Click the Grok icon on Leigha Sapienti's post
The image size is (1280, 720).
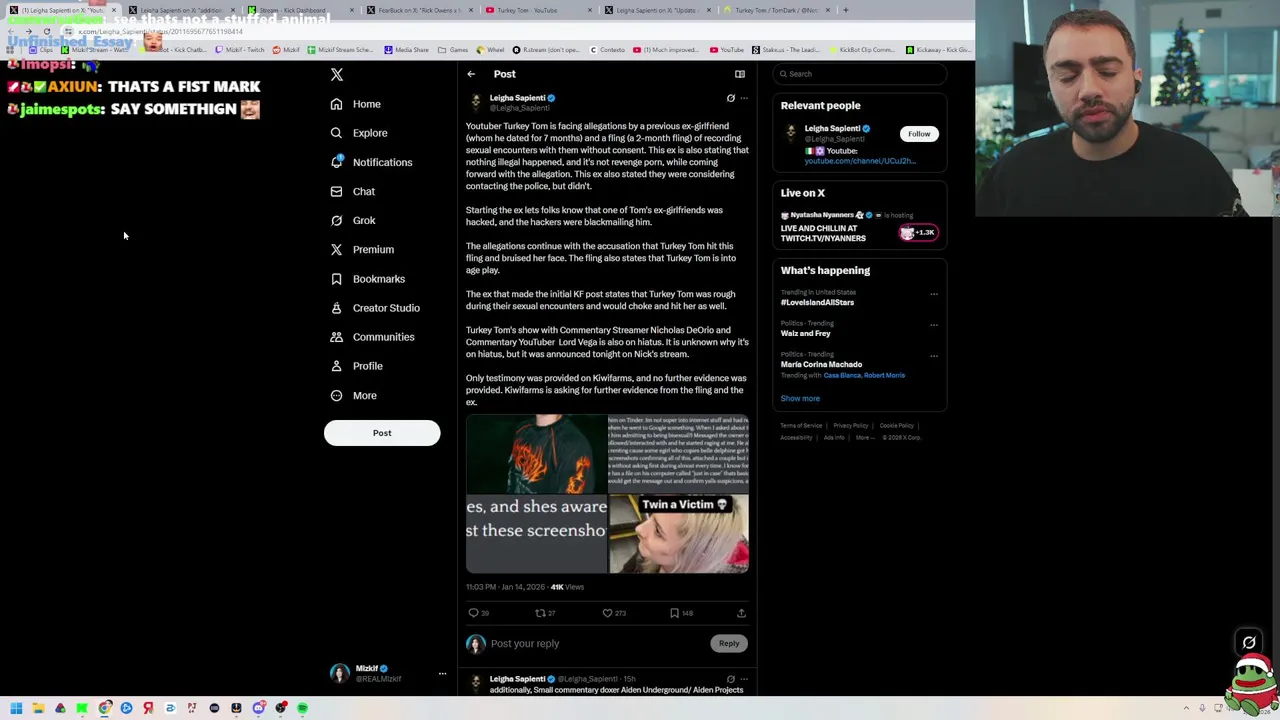(730, 98)
